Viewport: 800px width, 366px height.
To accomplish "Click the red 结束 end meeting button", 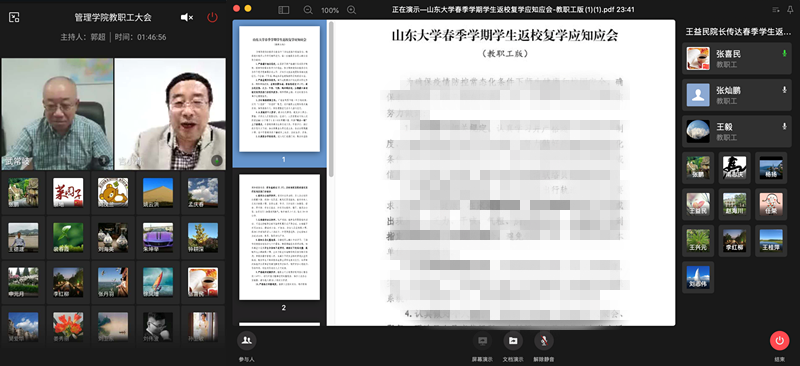I will (779, 340).
